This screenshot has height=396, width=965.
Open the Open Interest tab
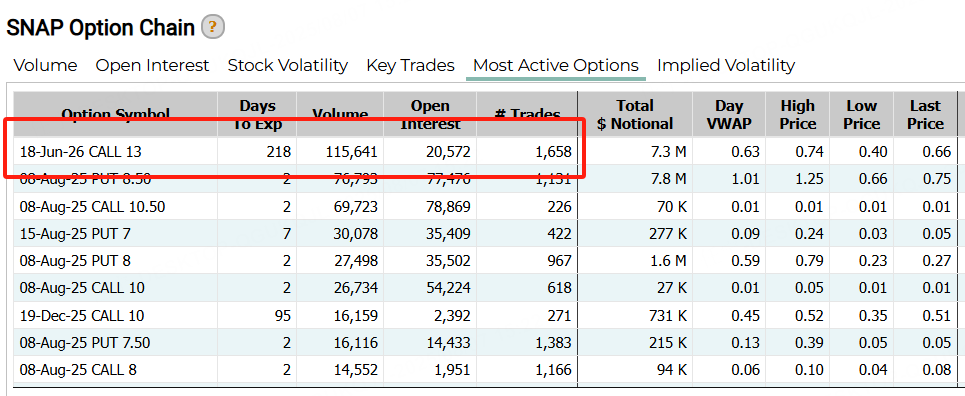point(152,65)
